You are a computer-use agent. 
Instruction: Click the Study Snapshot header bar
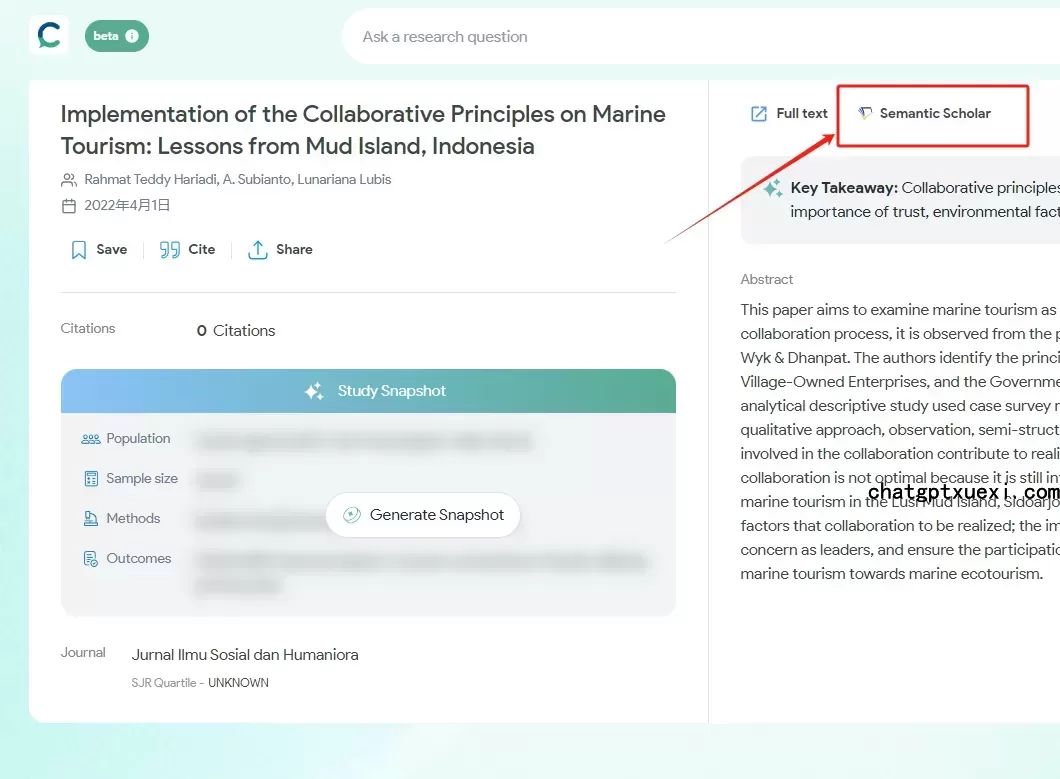coord(368,391)
